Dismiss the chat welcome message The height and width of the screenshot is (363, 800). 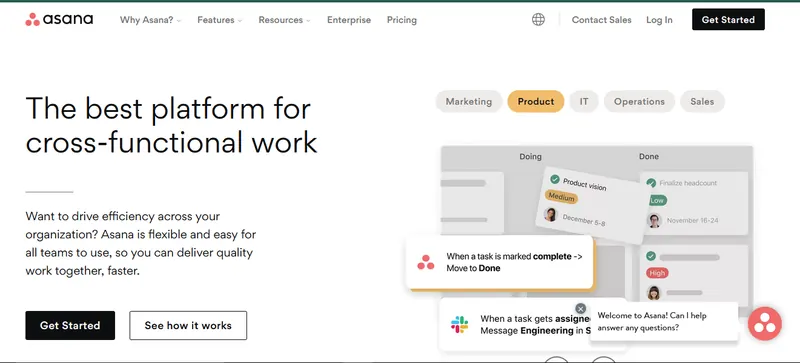[581, 308]
